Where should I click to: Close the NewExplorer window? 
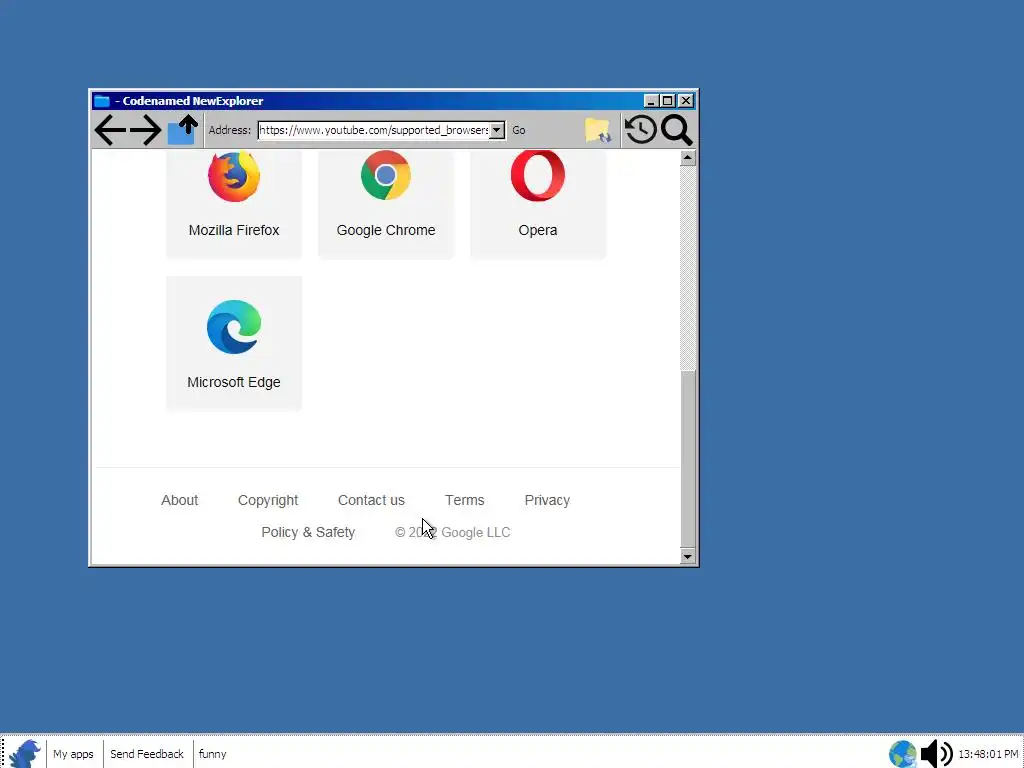click(x=686, y=101)
